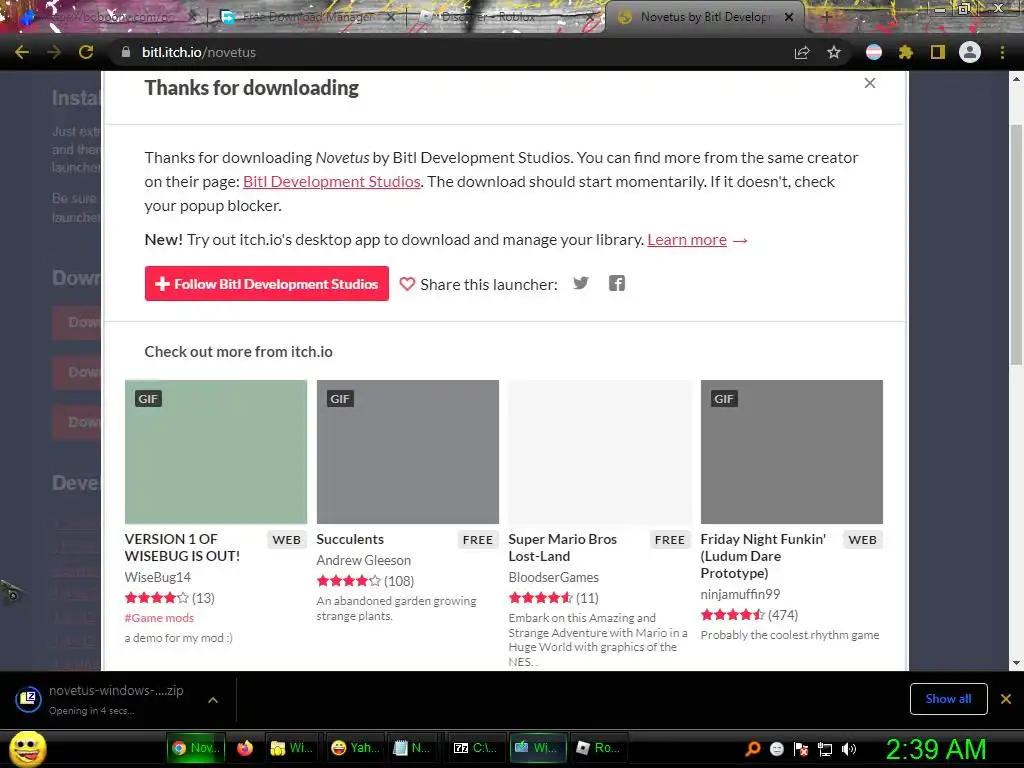Click the tray magnifier search icon

coord(752,749)
